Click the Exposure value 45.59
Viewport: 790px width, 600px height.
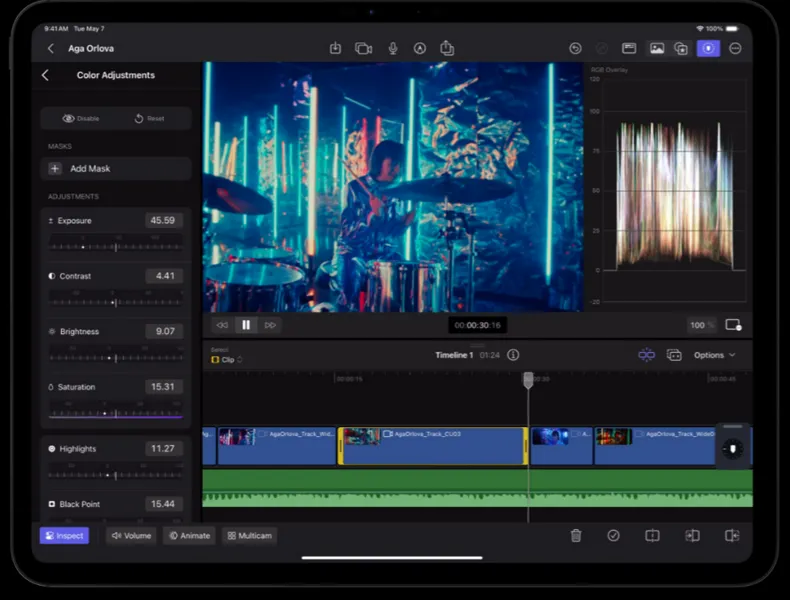(163, 220)
